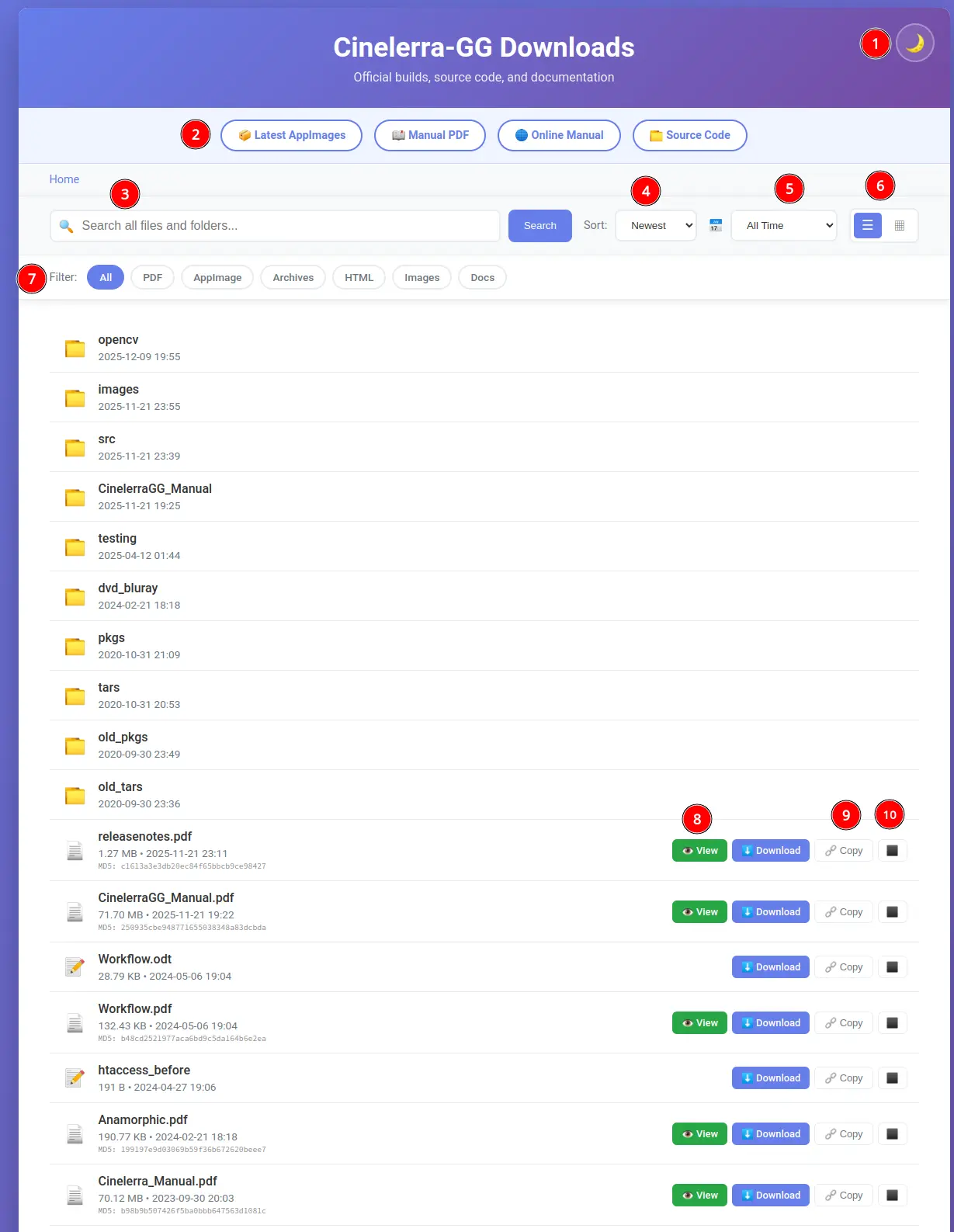954x1232 pixels.
Task: Click the QR code icon for Anamorphic.pdf
Action: point(892,1133)
